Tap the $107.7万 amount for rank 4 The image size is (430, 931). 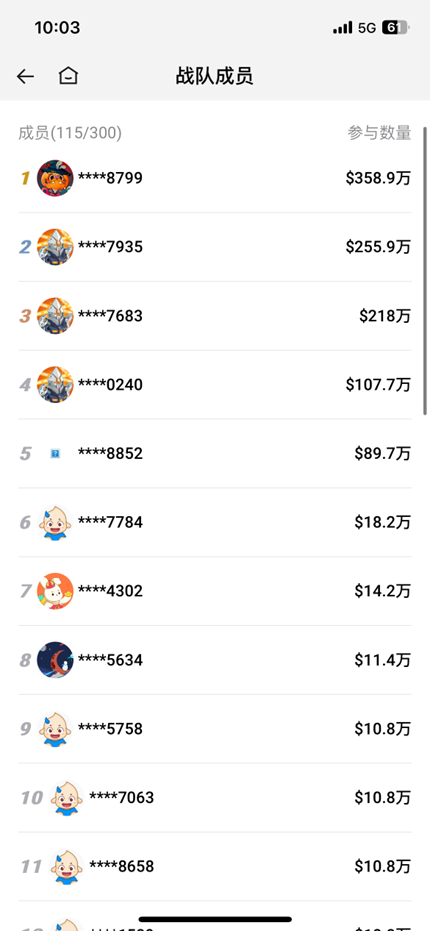click(x=378, y=384)
